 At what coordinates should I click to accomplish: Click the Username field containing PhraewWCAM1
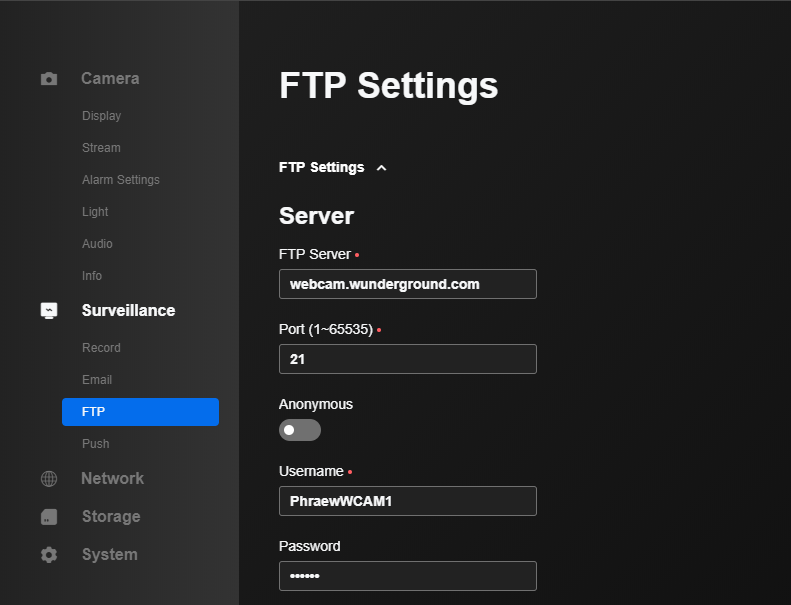click(x=408, y=501)
